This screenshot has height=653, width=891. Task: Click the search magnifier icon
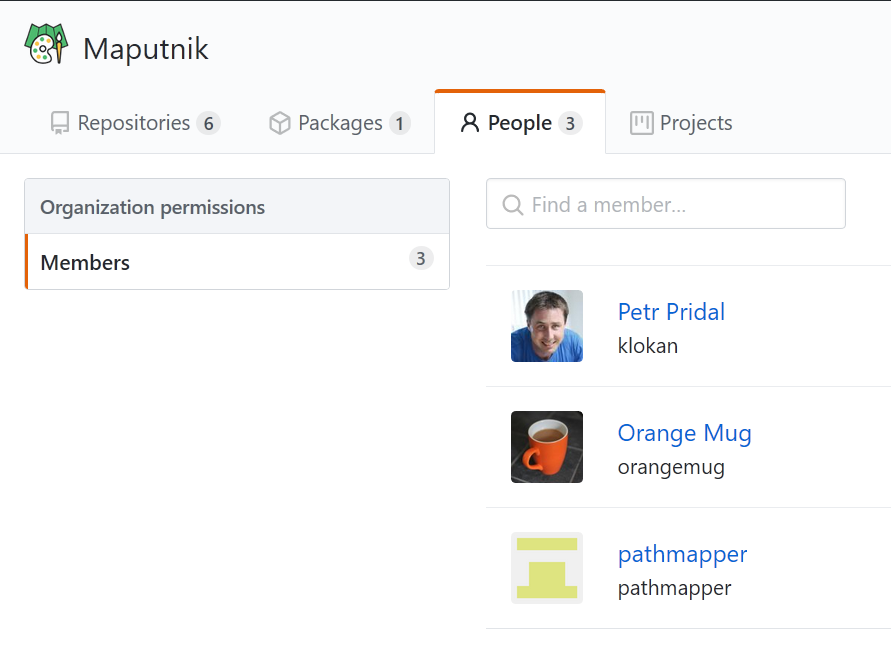click(x=513, y=205)
